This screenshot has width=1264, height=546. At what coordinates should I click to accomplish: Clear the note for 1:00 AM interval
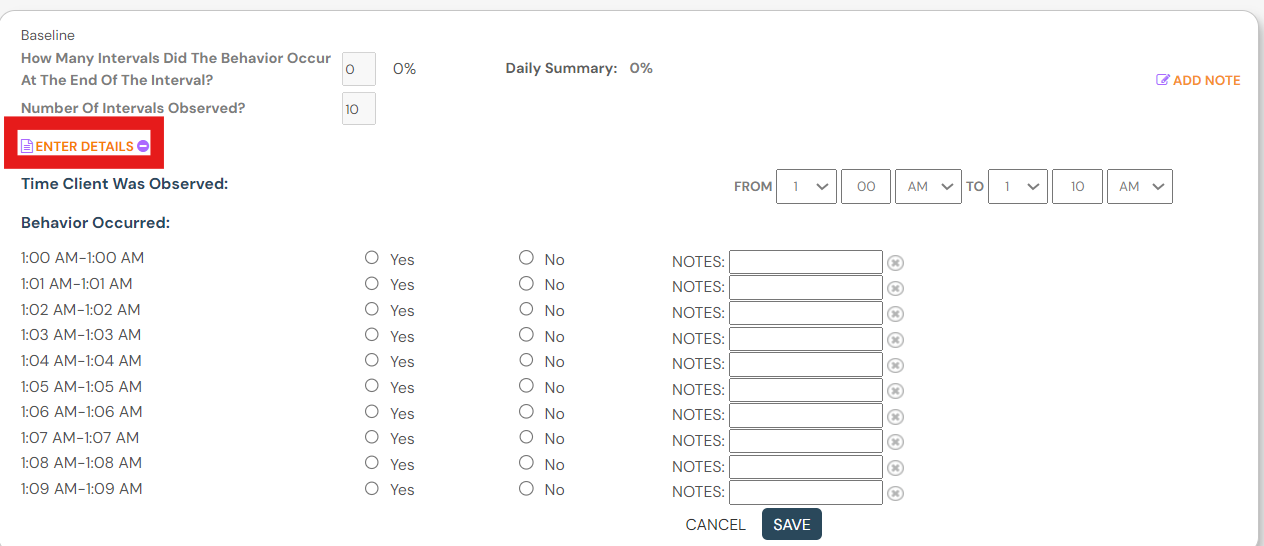(x=896, y=263)
